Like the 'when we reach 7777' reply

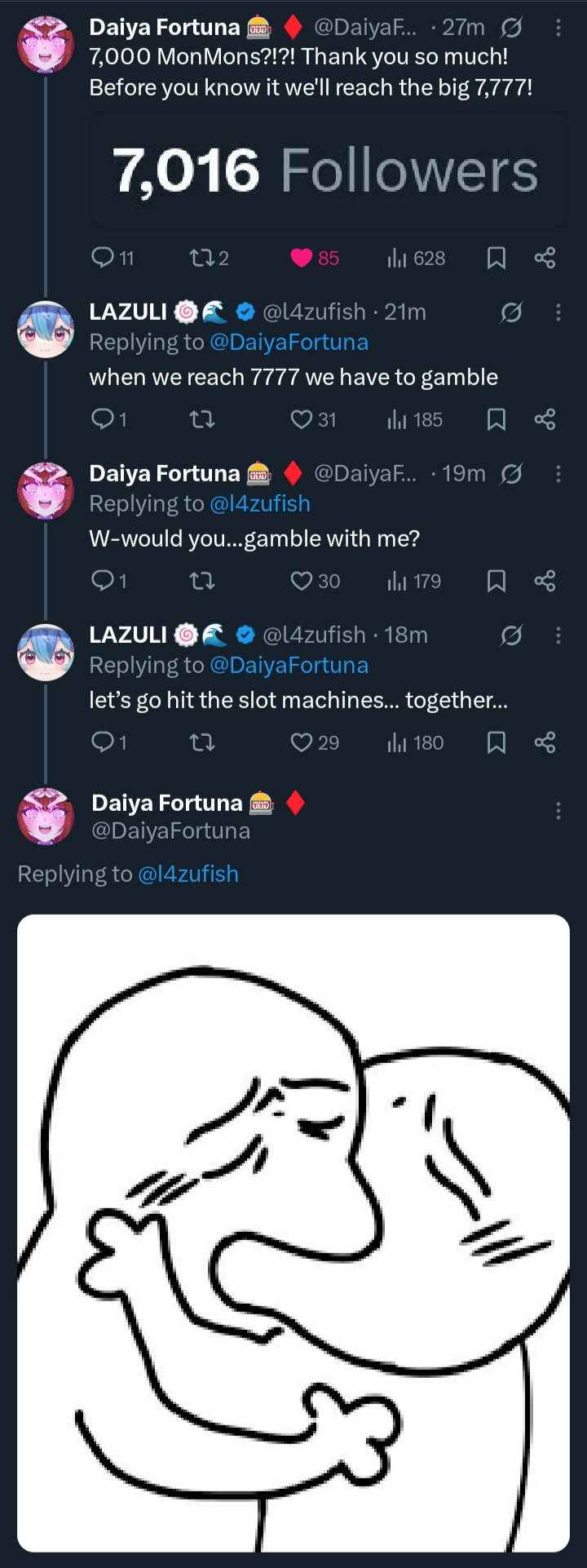point(302,420)
